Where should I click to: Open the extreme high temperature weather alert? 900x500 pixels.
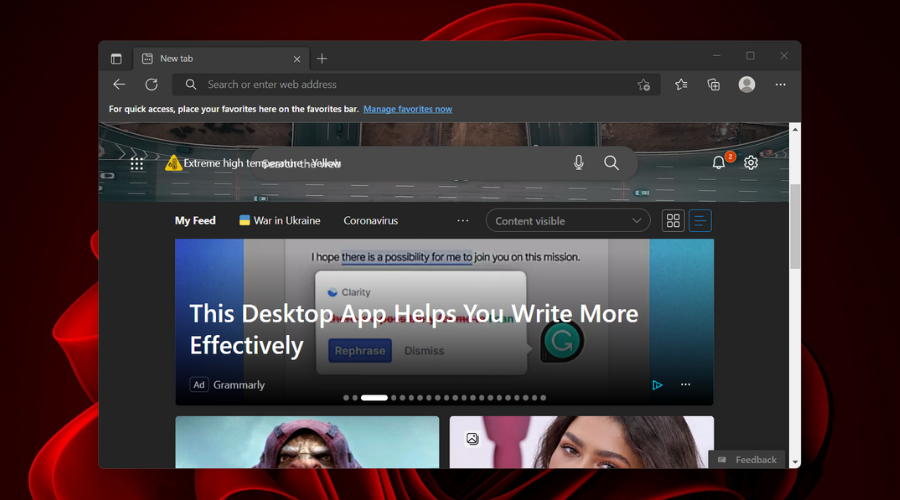coord(253,164)
